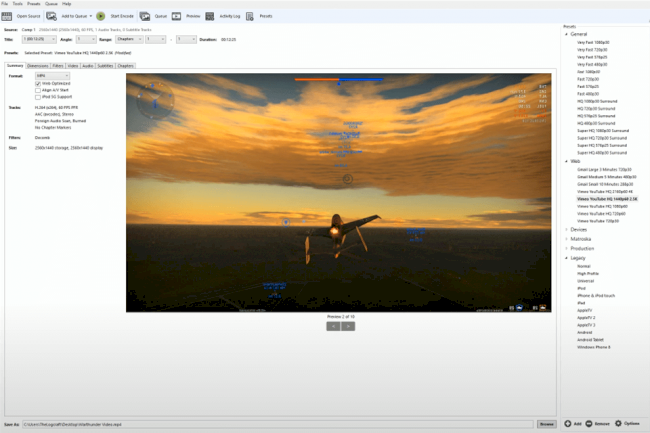
Task: Click the Add preset plus icon
Action: click(568, 423)
